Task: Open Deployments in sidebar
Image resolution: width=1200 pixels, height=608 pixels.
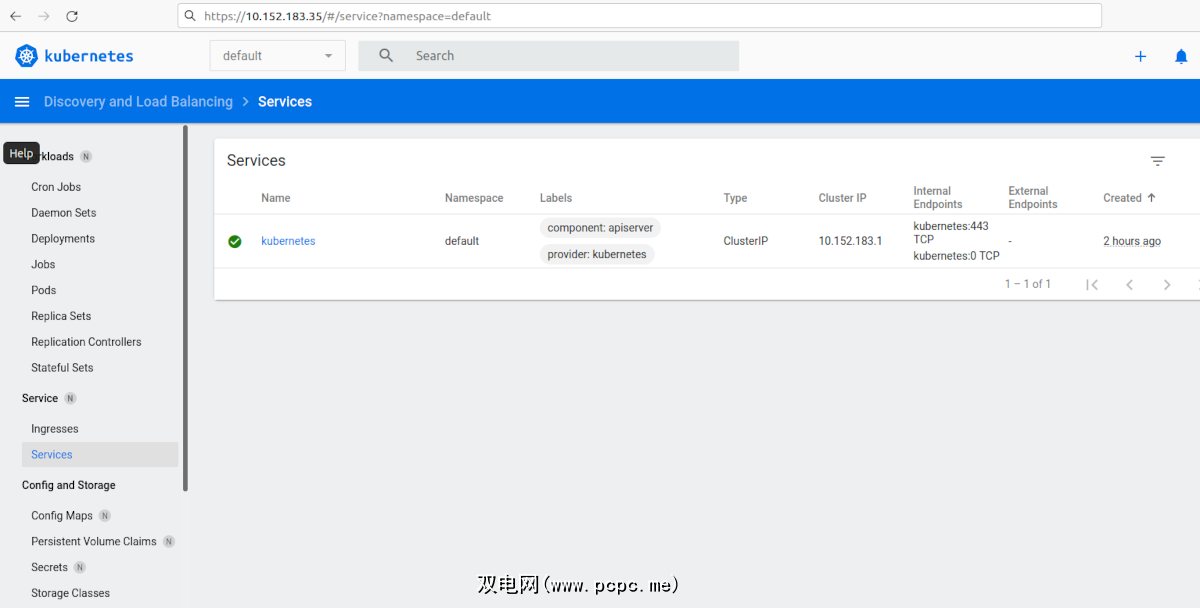Action: pyautogui.click(x=63, y=239)
